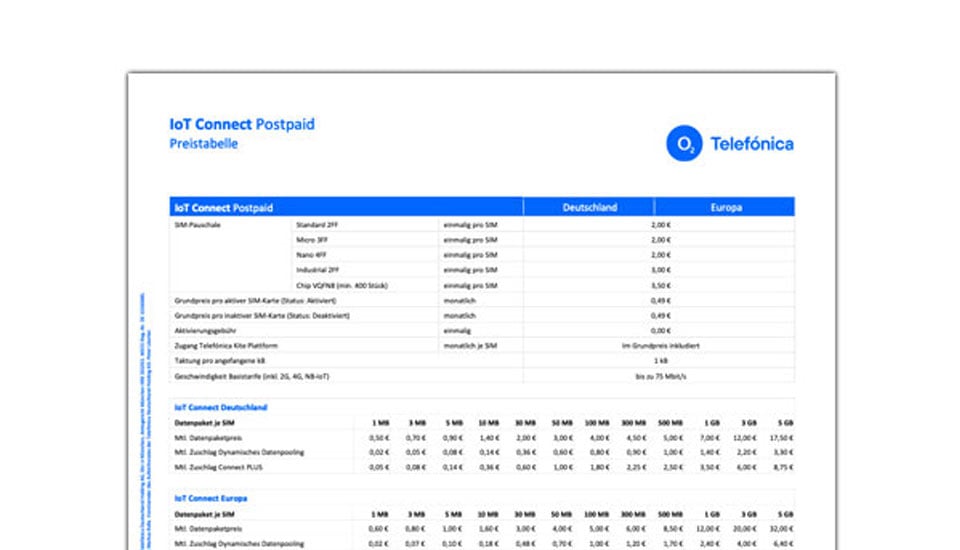Select 'Taktung pro angefangene kB' label

pyautogui.click(x=220, y=361)
